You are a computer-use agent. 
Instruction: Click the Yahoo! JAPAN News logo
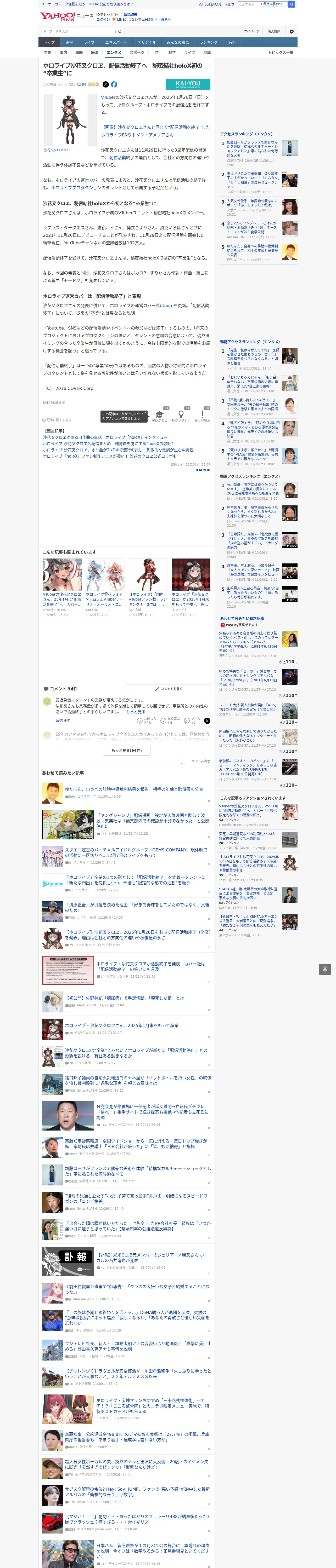pyautogui.click(x=66, y=16)
